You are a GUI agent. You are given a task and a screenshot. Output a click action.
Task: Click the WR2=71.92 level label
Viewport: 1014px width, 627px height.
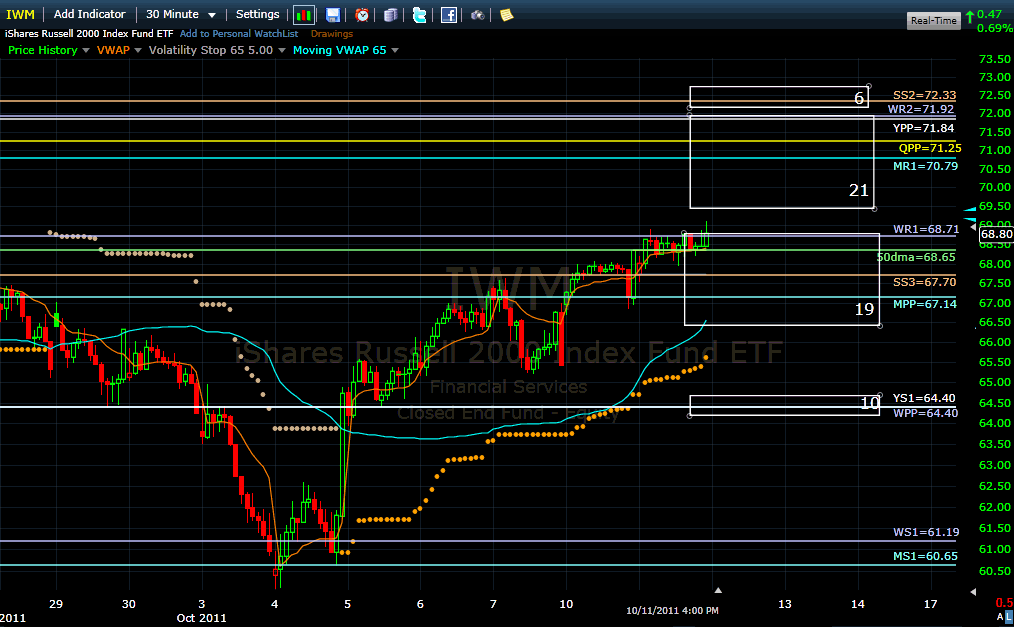920,109
